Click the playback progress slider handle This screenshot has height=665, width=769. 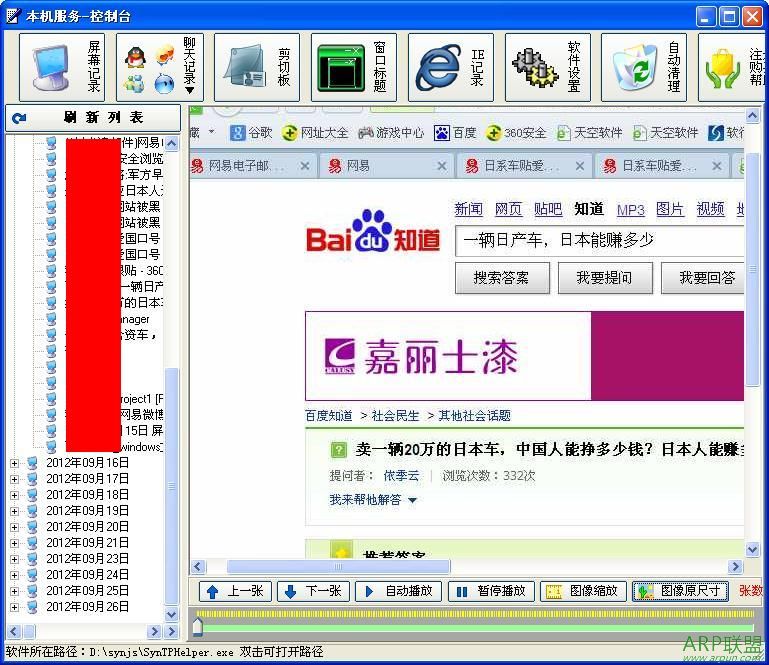pos(197,627)
